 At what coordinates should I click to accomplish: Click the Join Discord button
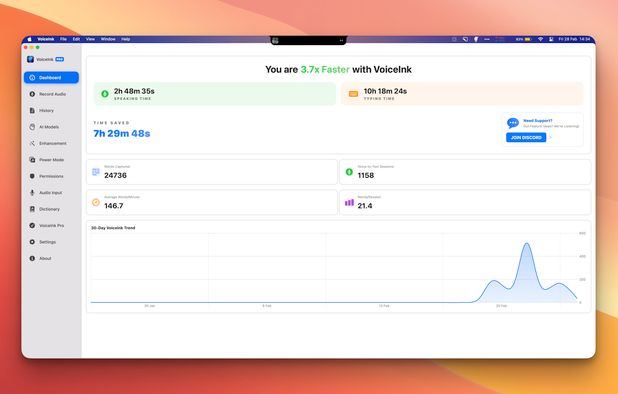(x=526, y=138)
